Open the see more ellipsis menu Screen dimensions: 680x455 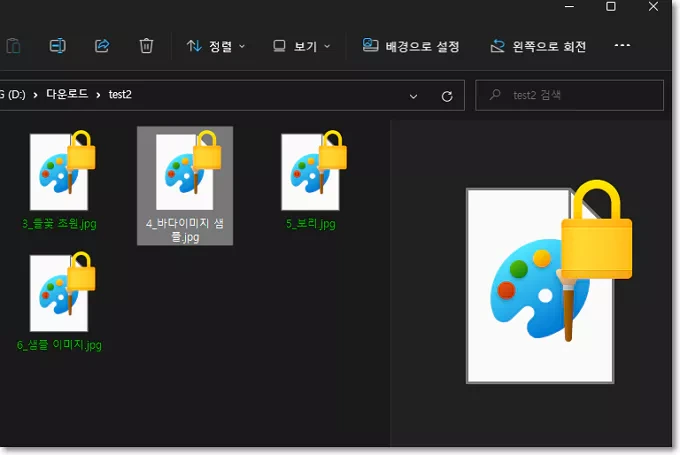(622, 45)
